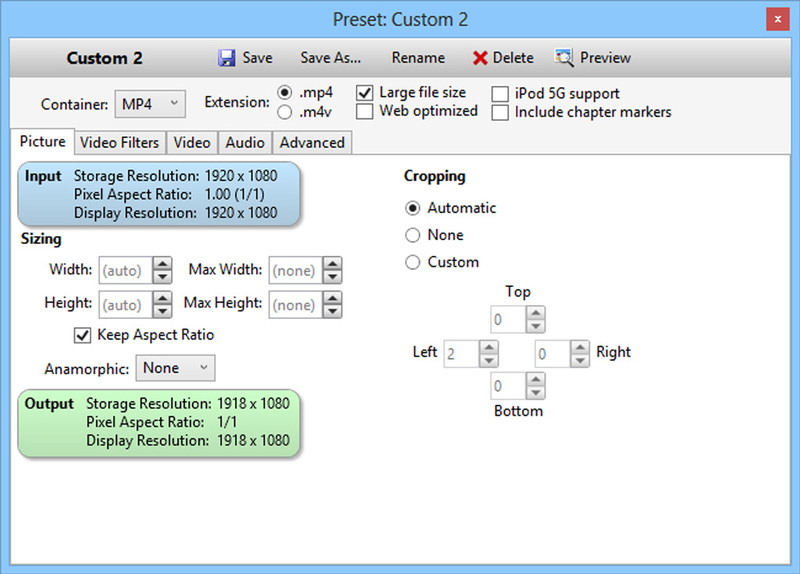Screen dimensions: 800x574
Task: Enable the Web optimized checkbox
Action: tap(364, 111)
